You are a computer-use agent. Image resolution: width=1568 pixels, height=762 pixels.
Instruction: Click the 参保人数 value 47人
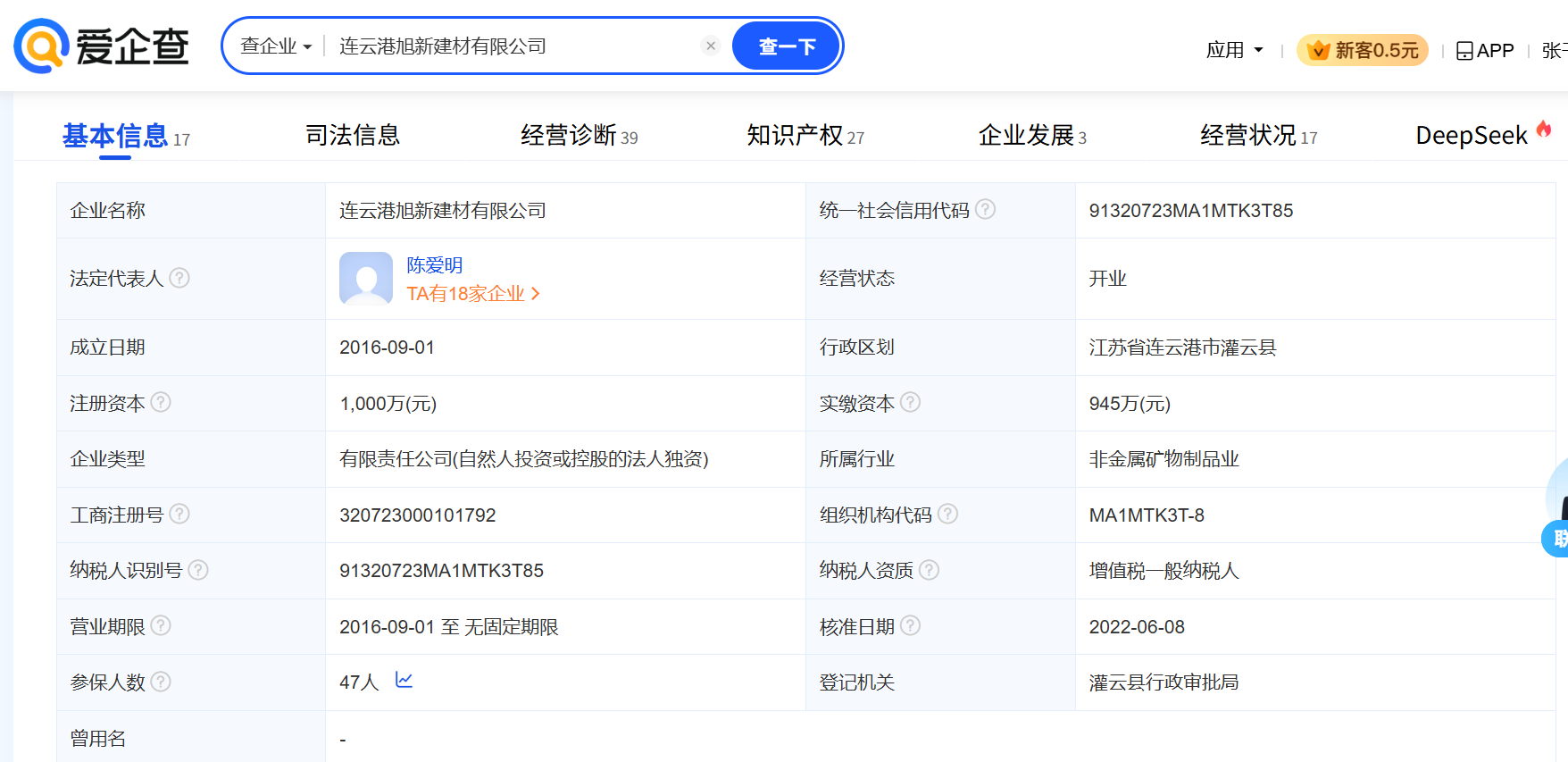pos(359,682)
